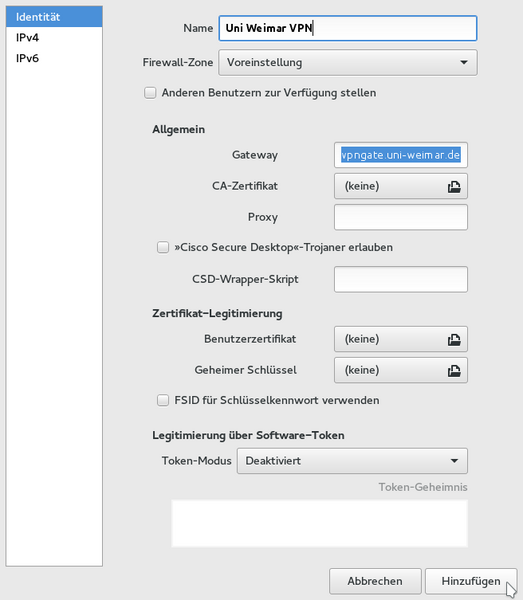Screen dimensions: 523x600
Task: Focus the Name text field
Action: pyautogui.click(x=348, y=28)
